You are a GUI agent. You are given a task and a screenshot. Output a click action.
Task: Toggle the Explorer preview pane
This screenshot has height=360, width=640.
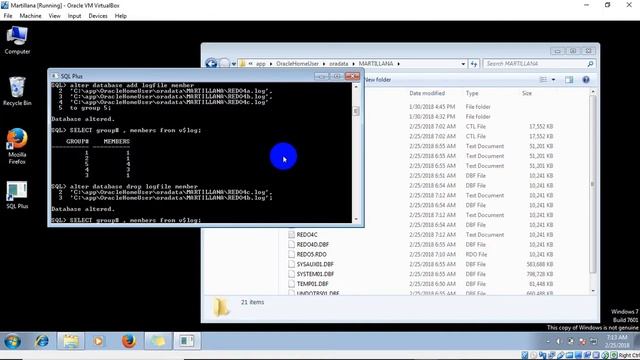pos(569,80)
